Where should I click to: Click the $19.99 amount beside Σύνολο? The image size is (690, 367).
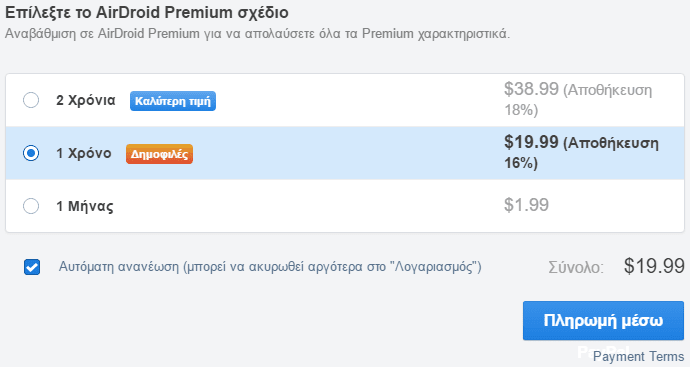[654, 266]
